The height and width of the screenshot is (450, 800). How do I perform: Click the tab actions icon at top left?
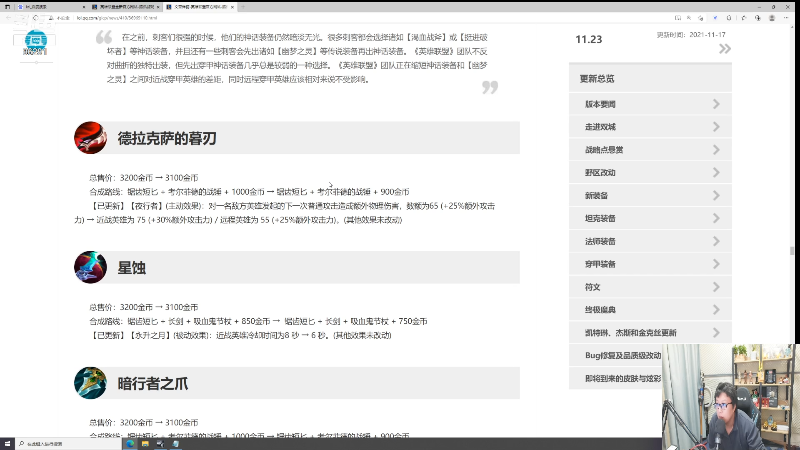[x=7, y=7]
